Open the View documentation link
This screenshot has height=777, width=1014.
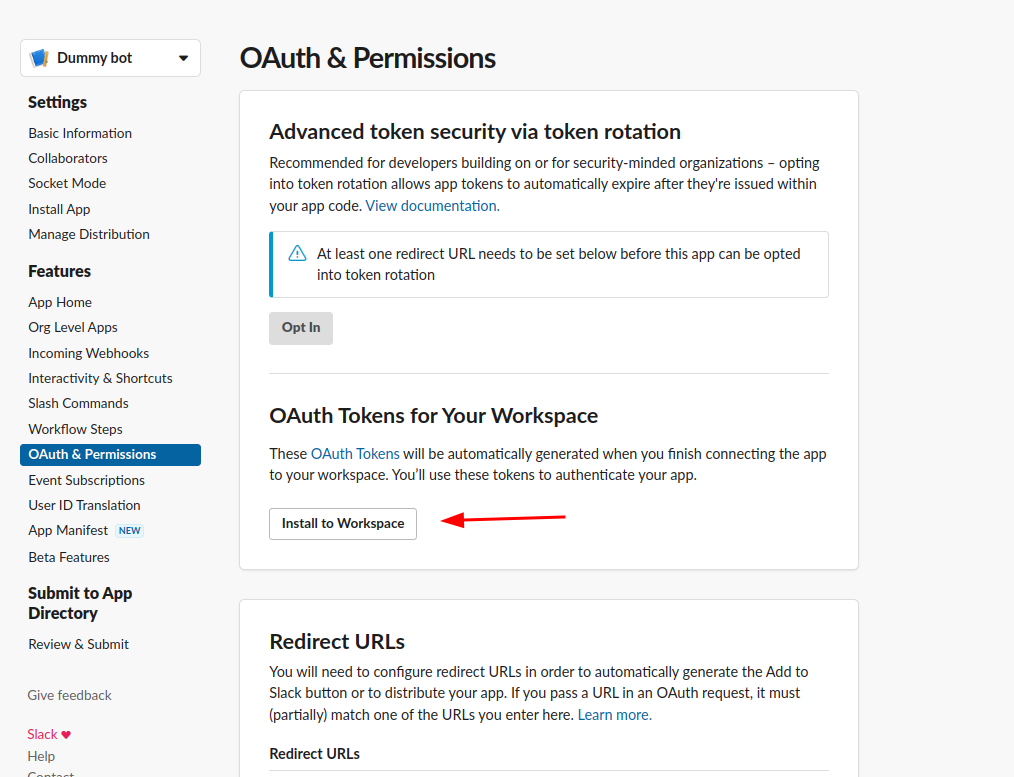(x=432, y=206)
